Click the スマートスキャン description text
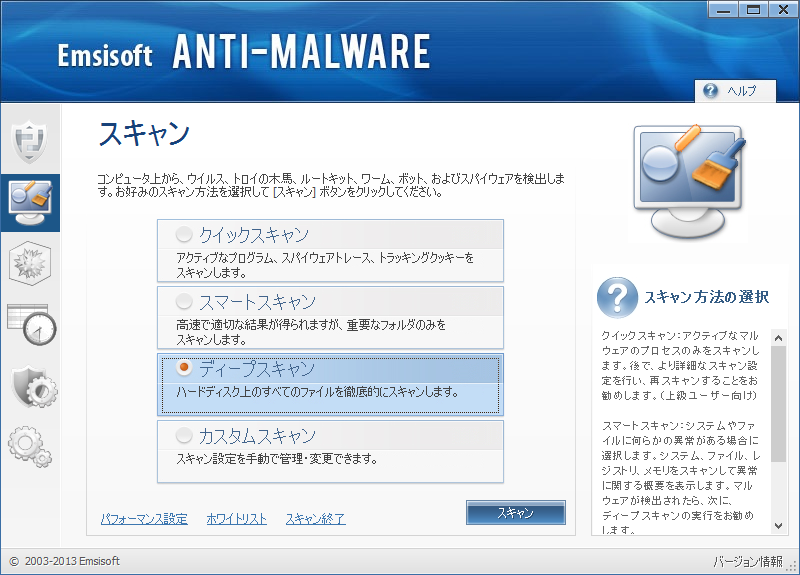 311,332
